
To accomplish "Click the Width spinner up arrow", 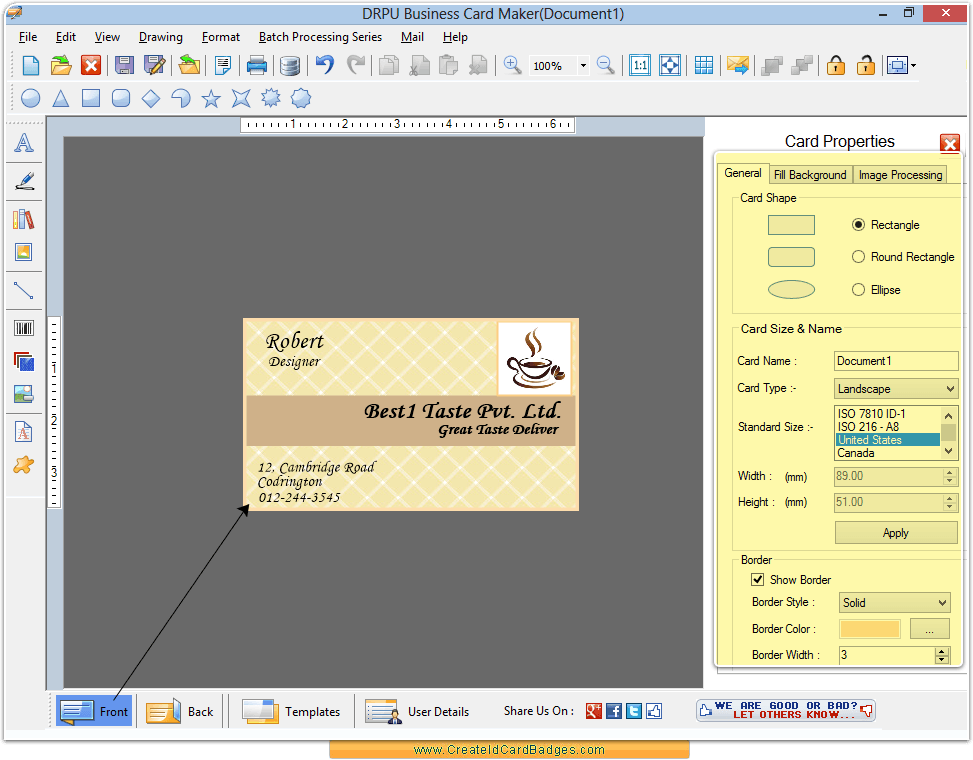I will click(x=949, y=473).
